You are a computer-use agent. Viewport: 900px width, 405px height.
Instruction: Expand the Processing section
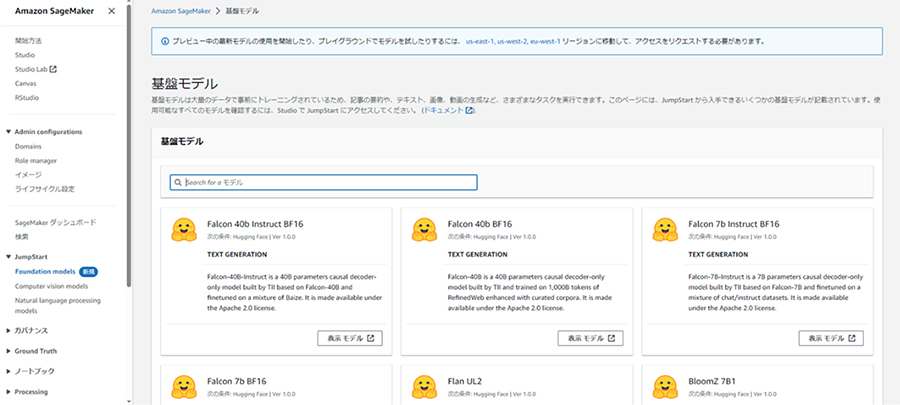8,392
